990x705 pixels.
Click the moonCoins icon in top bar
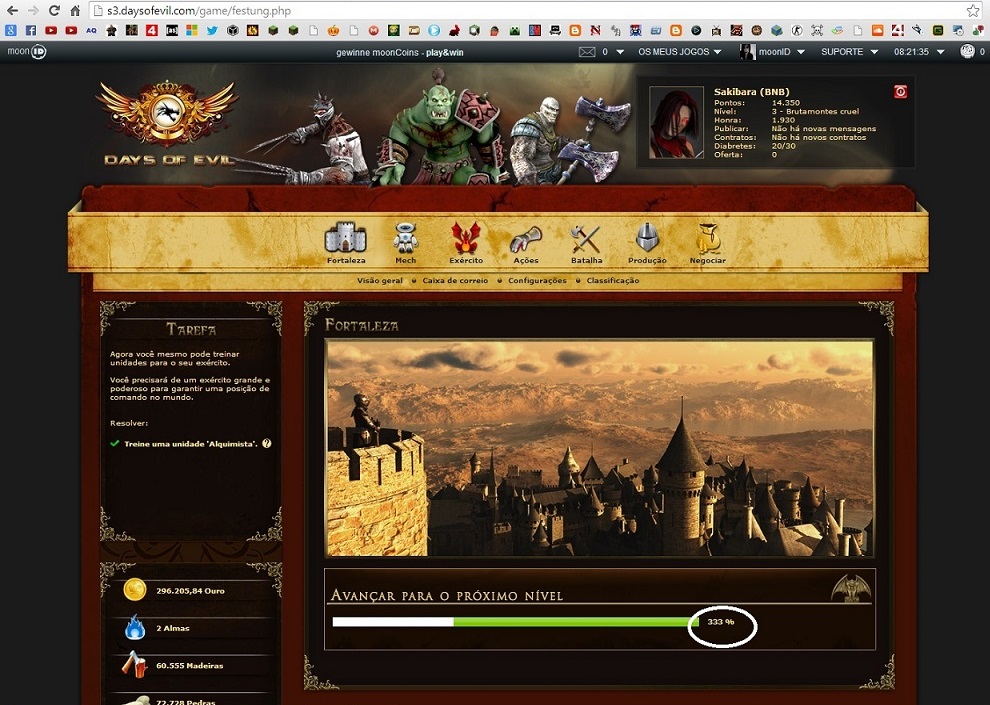pyautogui.click(x=967, y=52)
